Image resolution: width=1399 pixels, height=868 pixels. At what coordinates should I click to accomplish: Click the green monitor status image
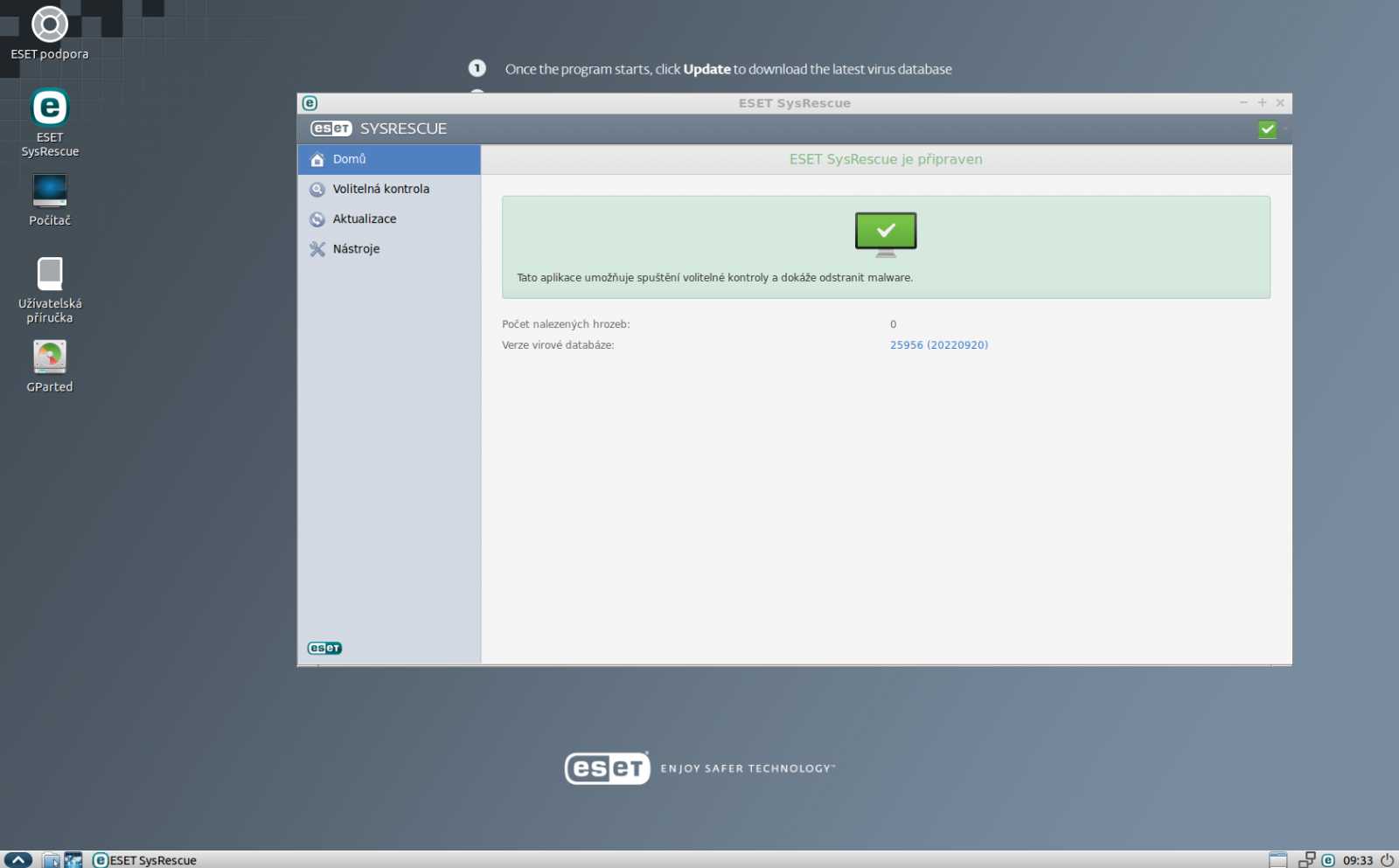pyautogui.click(x=886, y=234)
